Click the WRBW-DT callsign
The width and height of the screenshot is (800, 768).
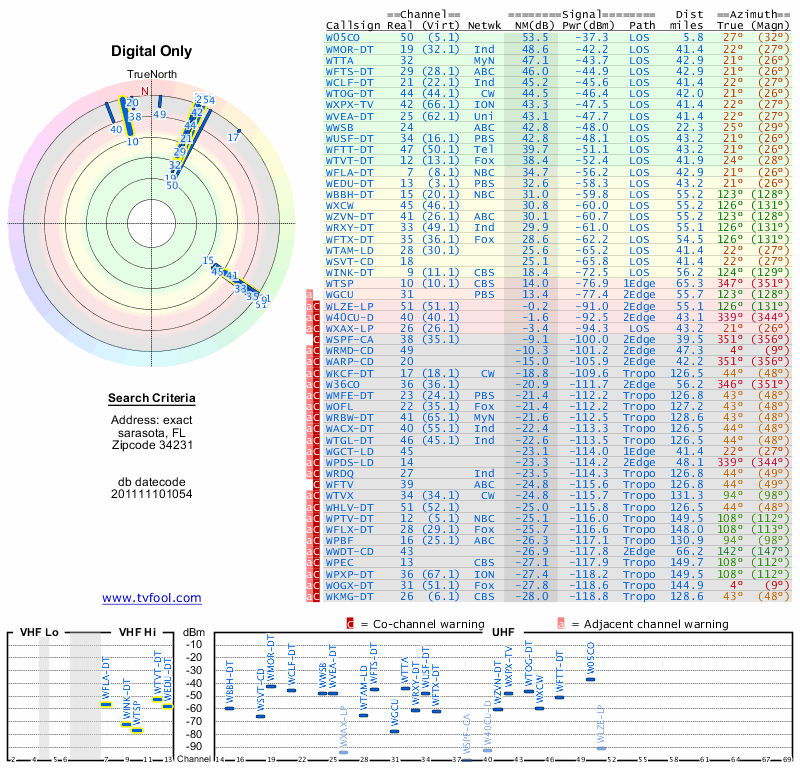[349, 417]
